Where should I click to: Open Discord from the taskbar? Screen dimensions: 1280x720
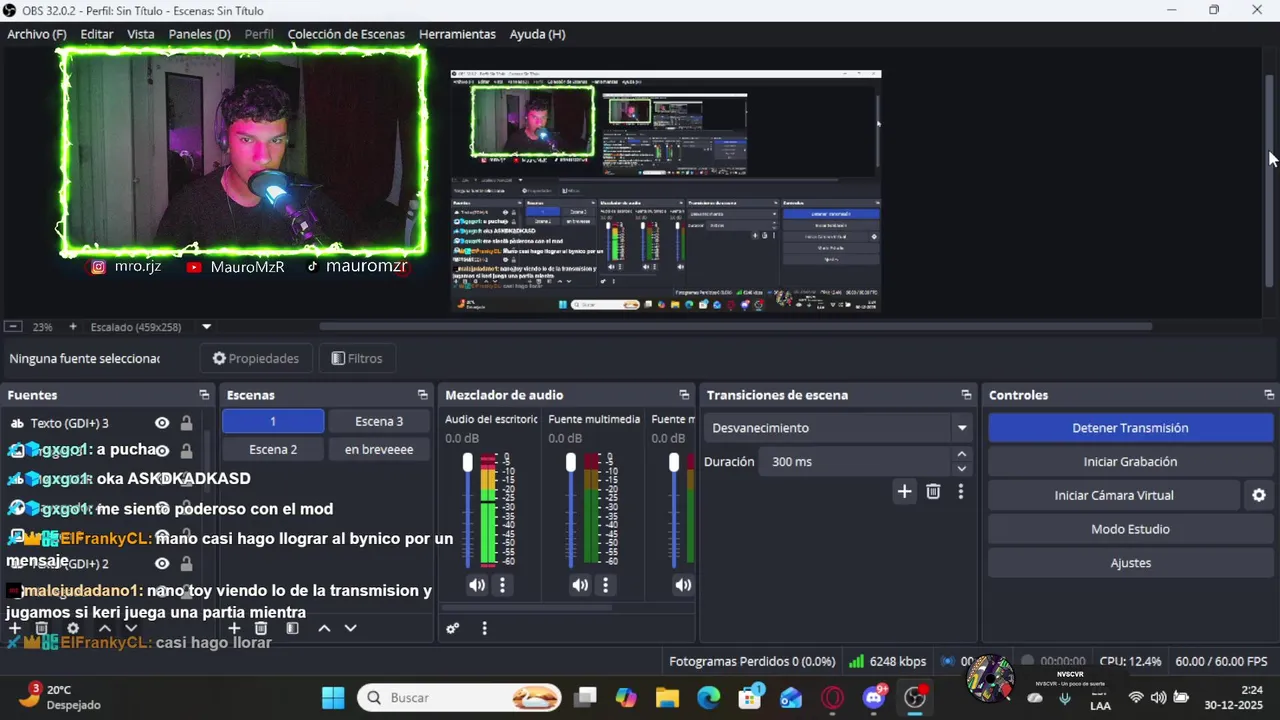874,698
